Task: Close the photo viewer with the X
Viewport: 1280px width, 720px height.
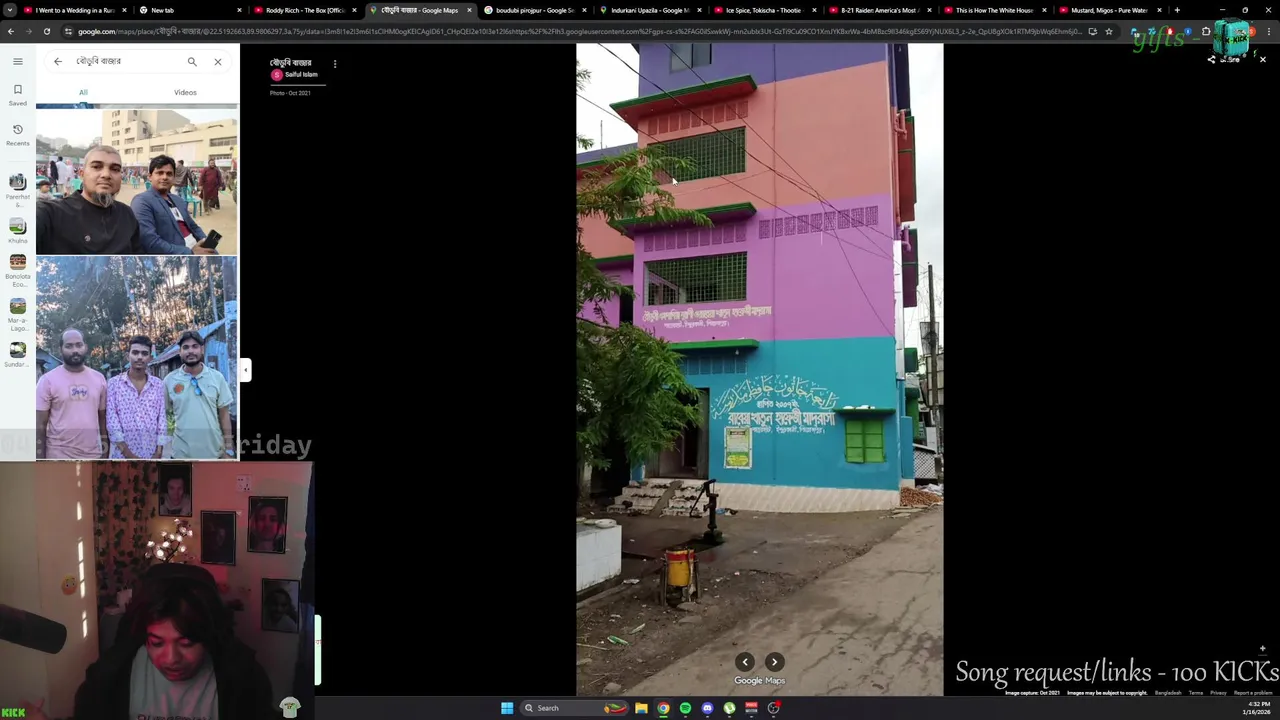Action: (x=1262, y=60)
